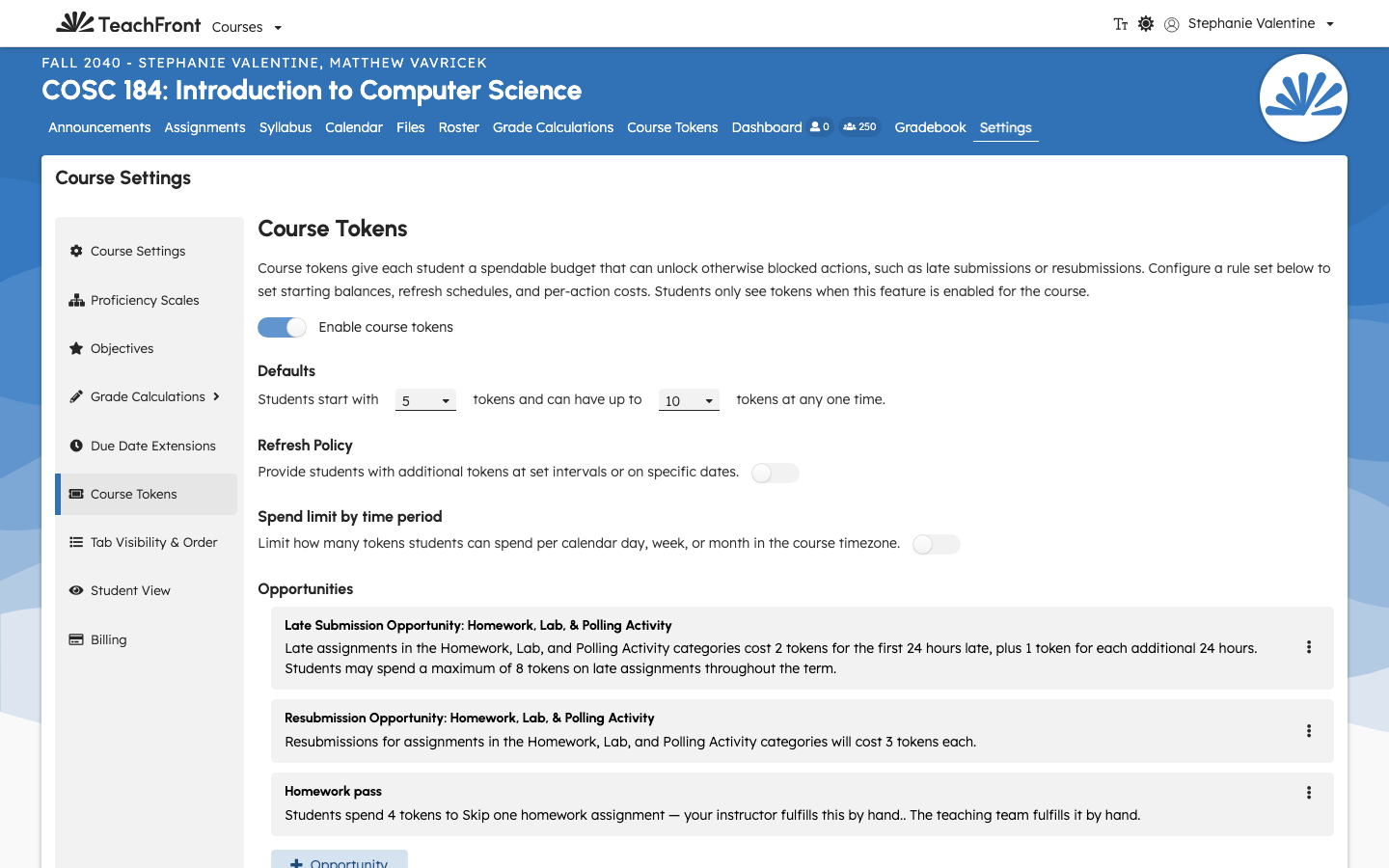Click the dashboard 250 group badge

(x=859, y=127)
